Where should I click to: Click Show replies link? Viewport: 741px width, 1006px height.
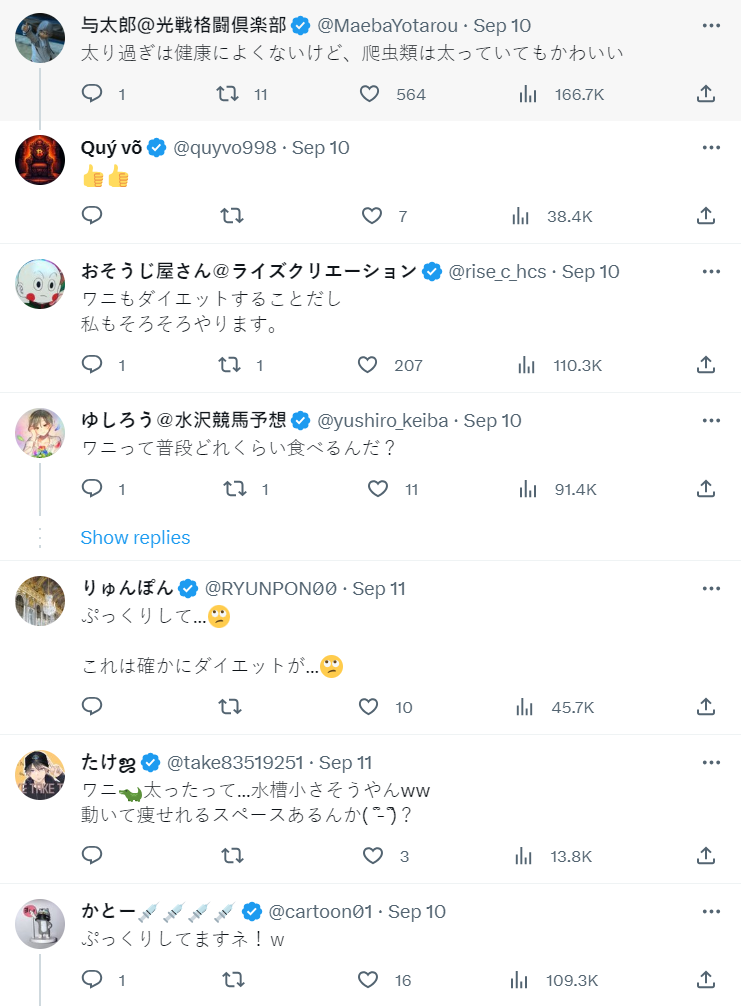135,538
